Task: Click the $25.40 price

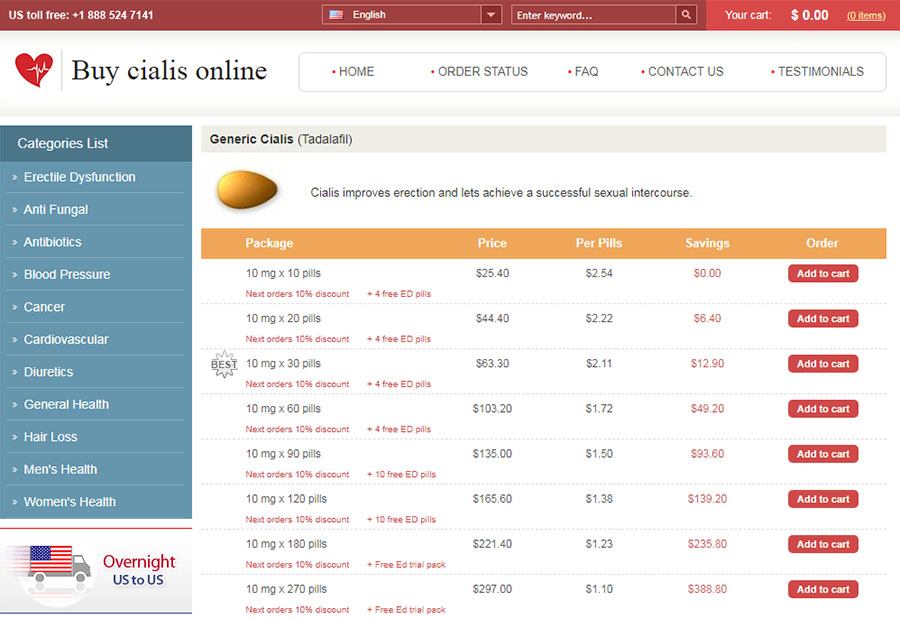Action: pos(492,273)
